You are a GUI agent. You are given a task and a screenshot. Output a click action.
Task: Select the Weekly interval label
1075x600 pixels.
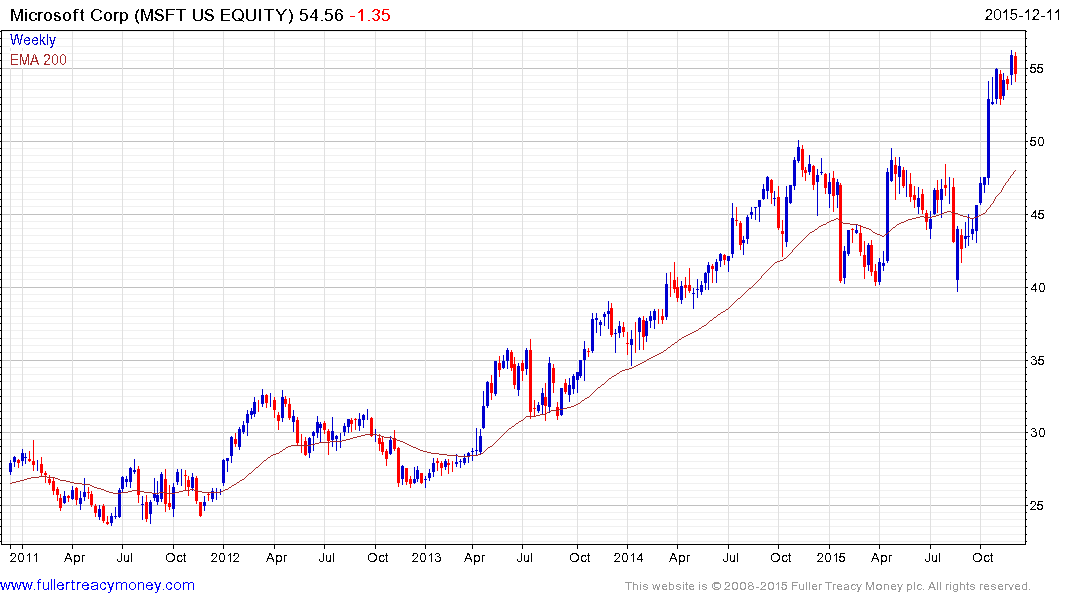click(33, 41)
